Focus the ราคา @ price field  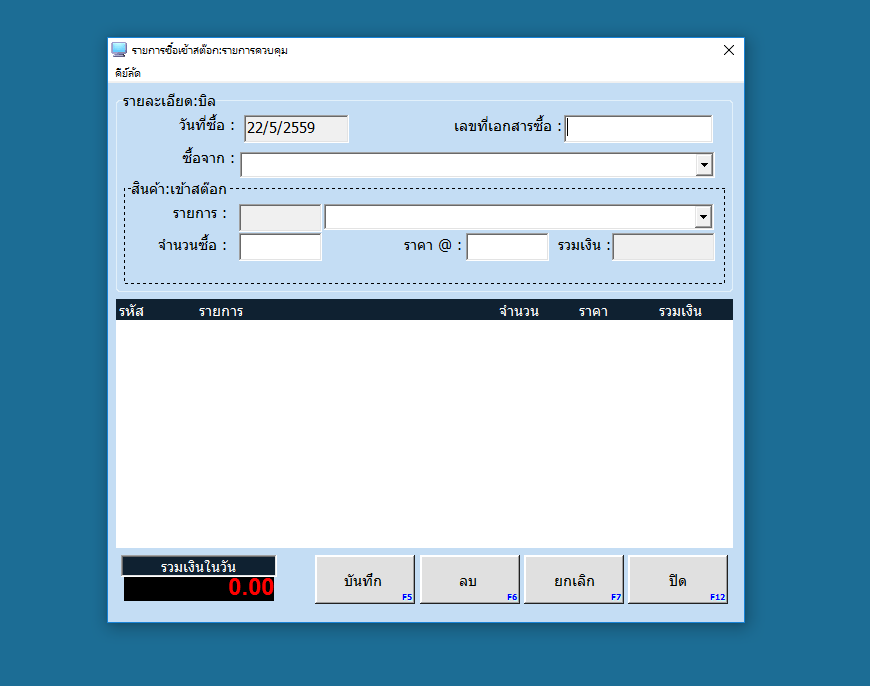(507, 247)
